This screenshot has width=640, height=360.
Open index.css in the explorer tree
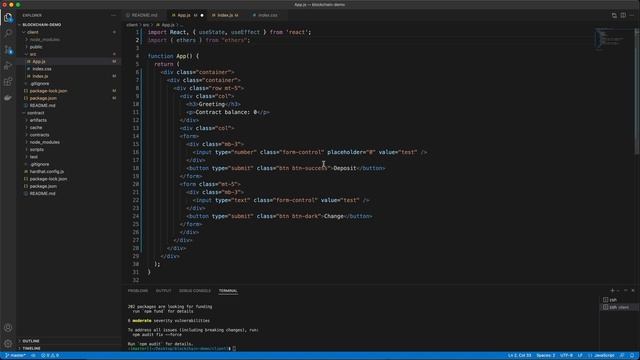point(69,69)
